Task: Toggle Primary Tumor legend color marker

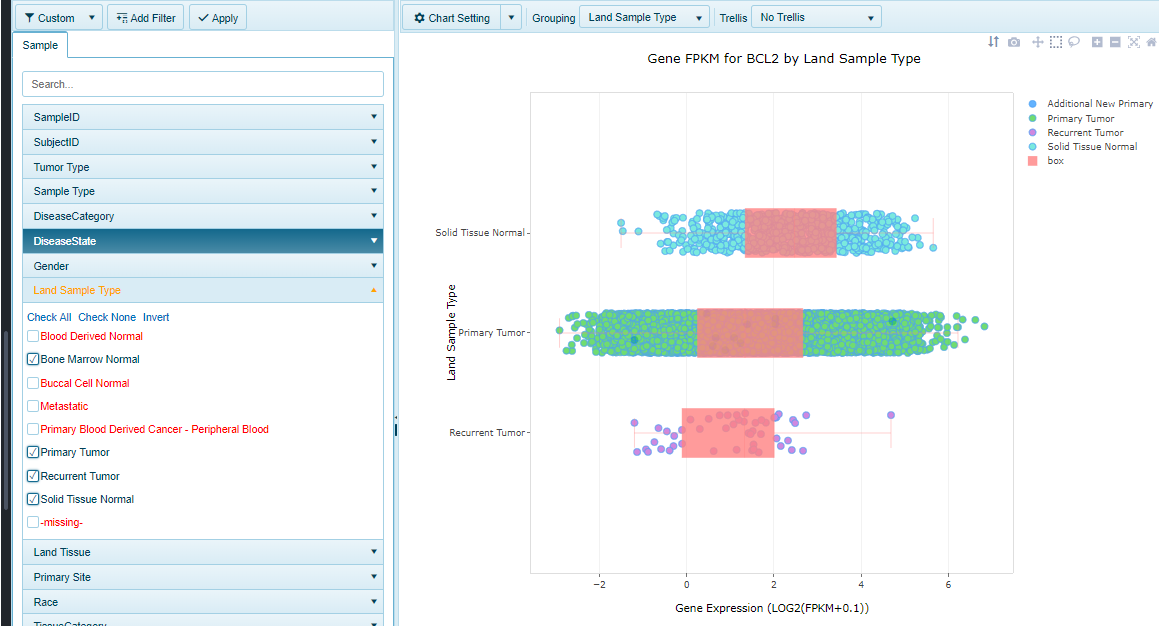Action: (1033, 118)
